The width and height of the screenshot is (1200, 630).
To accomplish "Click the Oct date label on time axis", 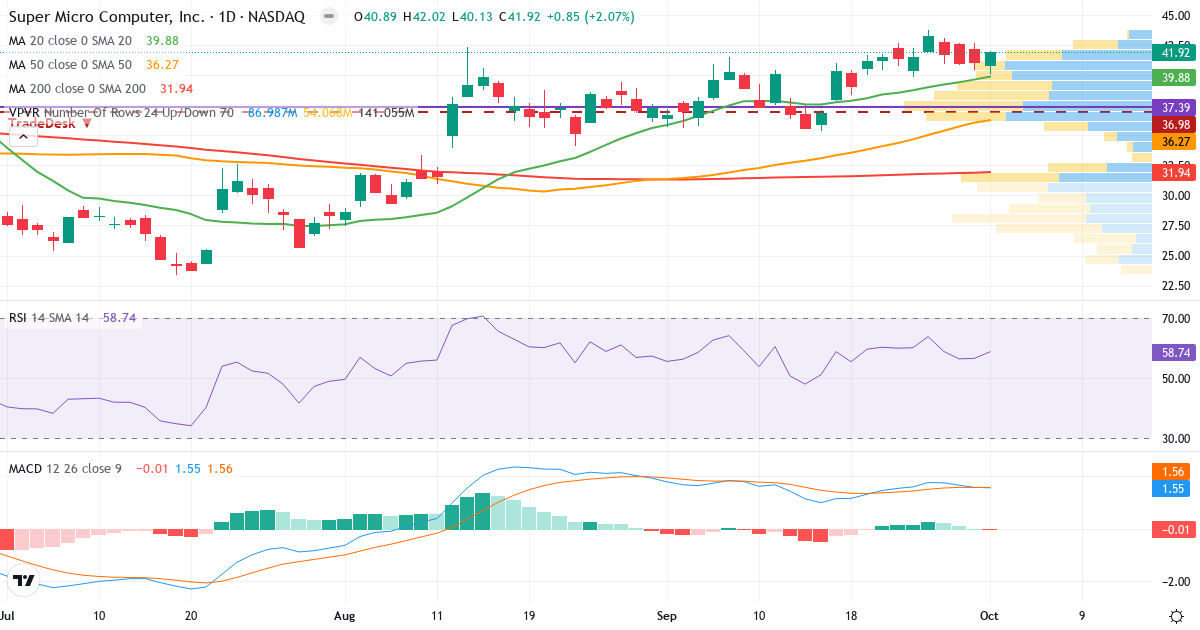I will click(x=990, y=616).
